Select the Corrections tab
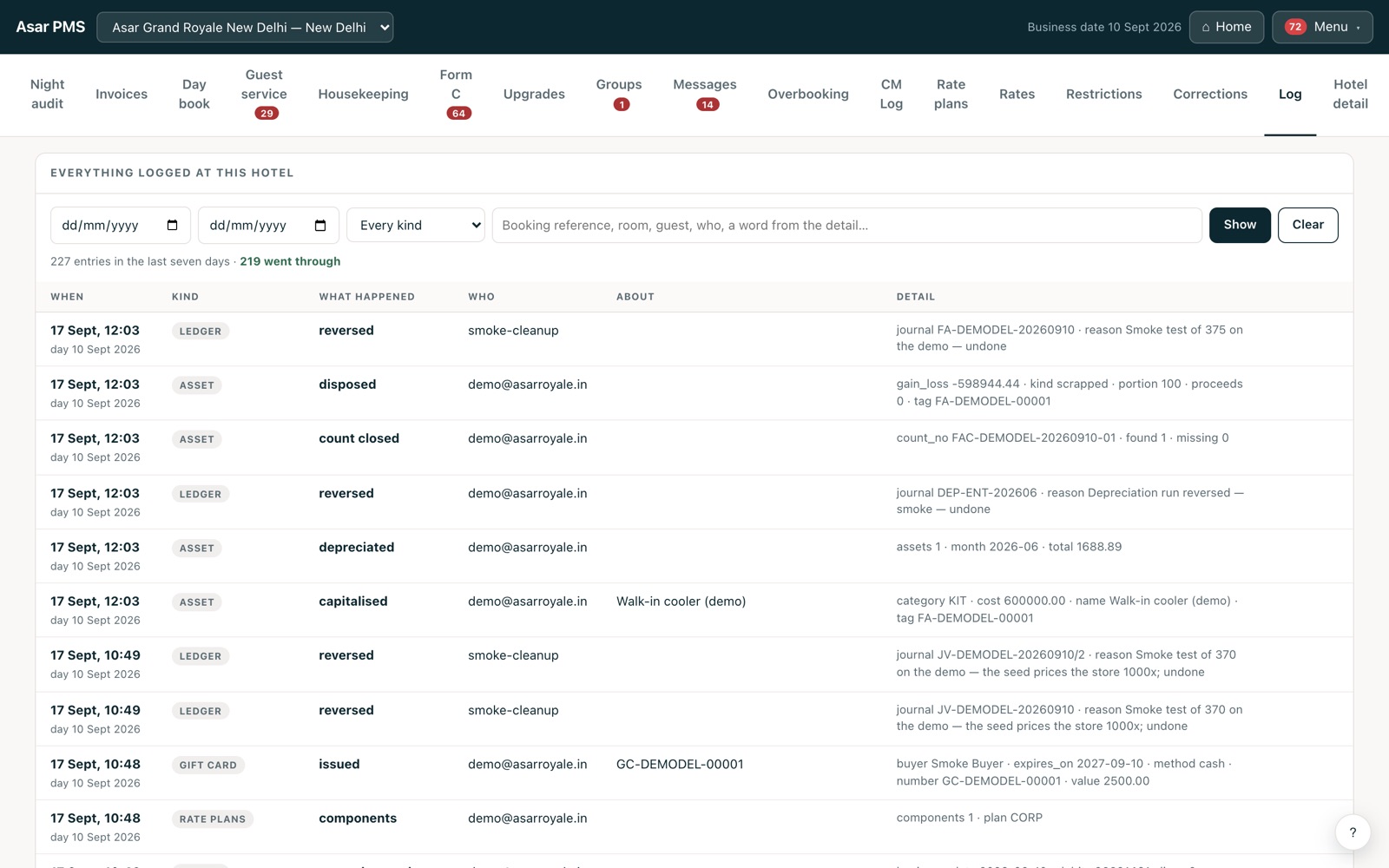This screenshot has width=1389, height=868. tap(1210, 94)
